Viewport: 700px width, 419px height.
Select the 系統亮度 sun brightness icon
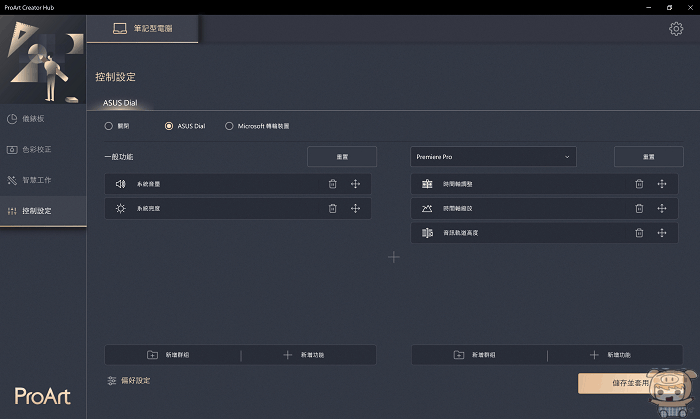[x=121, y=208]
